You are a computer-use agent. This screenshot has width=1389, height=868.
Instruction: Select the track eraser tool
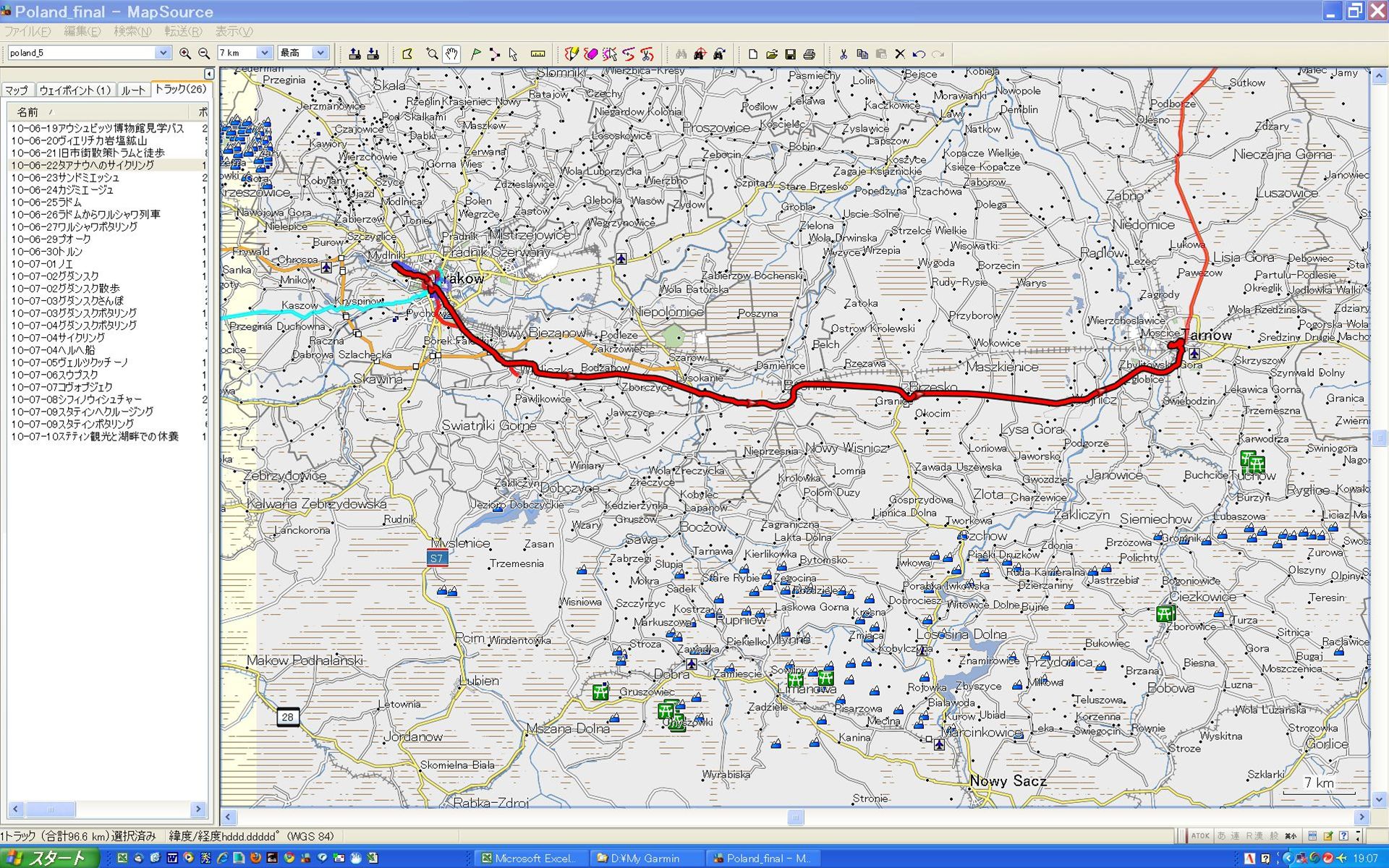[x=590, y=54]
